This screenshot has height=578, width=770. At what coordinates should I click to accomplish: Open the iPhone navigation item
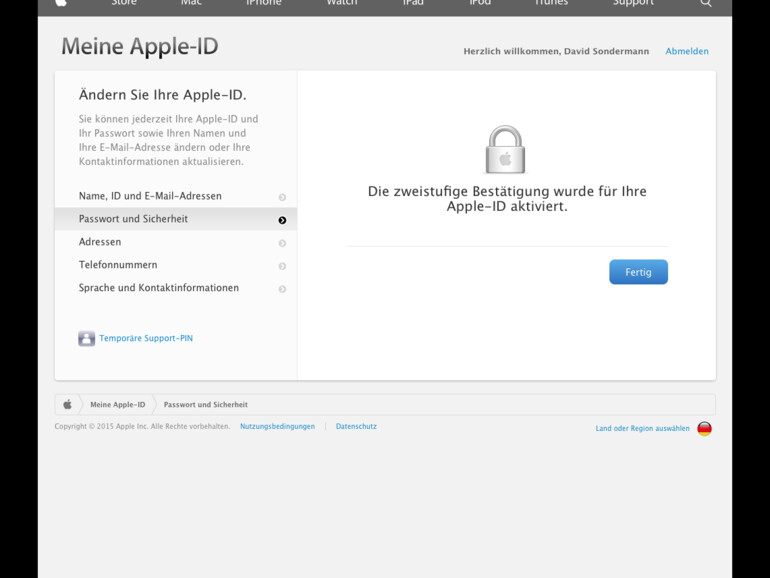264,3
